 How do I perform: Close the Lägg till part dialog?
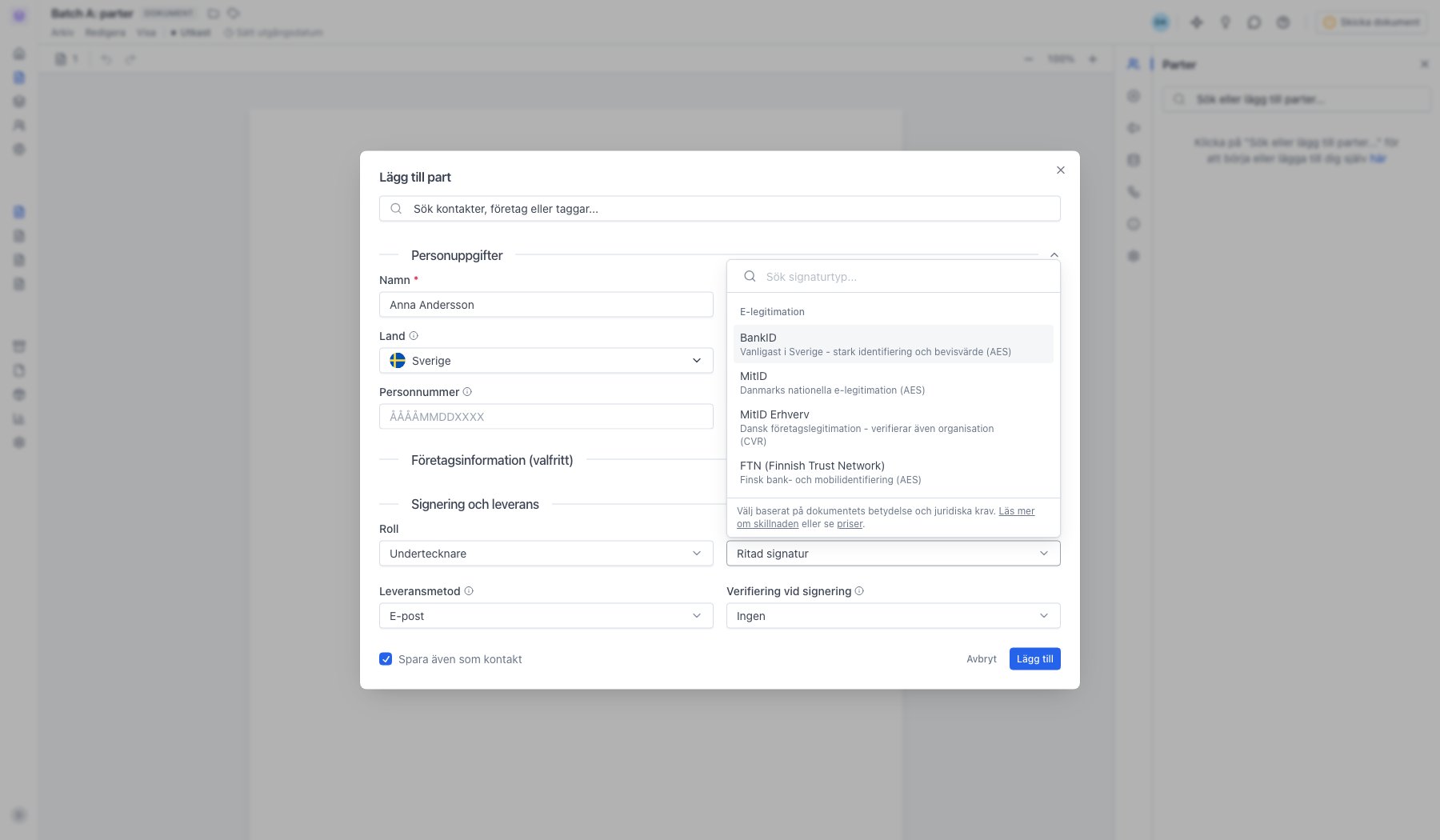[1060, 170]
